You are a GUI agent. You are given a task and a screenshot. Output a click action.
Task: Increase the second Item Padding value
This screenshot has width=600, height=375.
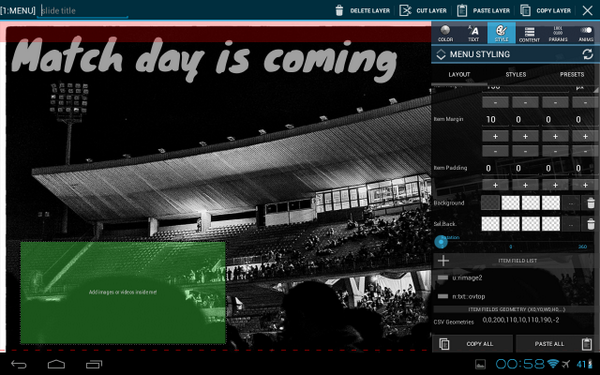coord(525,185)
